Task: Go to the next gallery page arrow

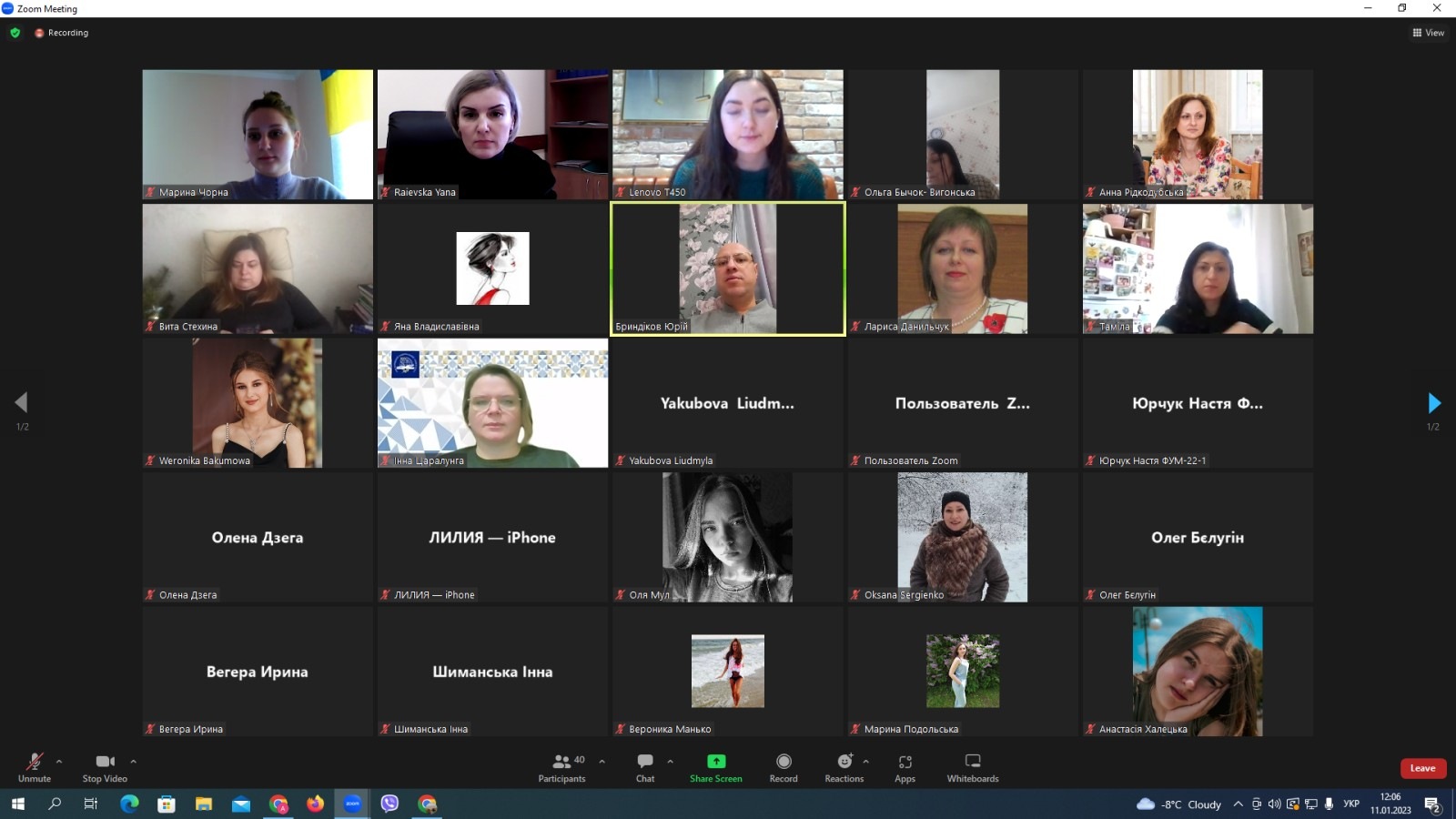Action: (1434, 402)
